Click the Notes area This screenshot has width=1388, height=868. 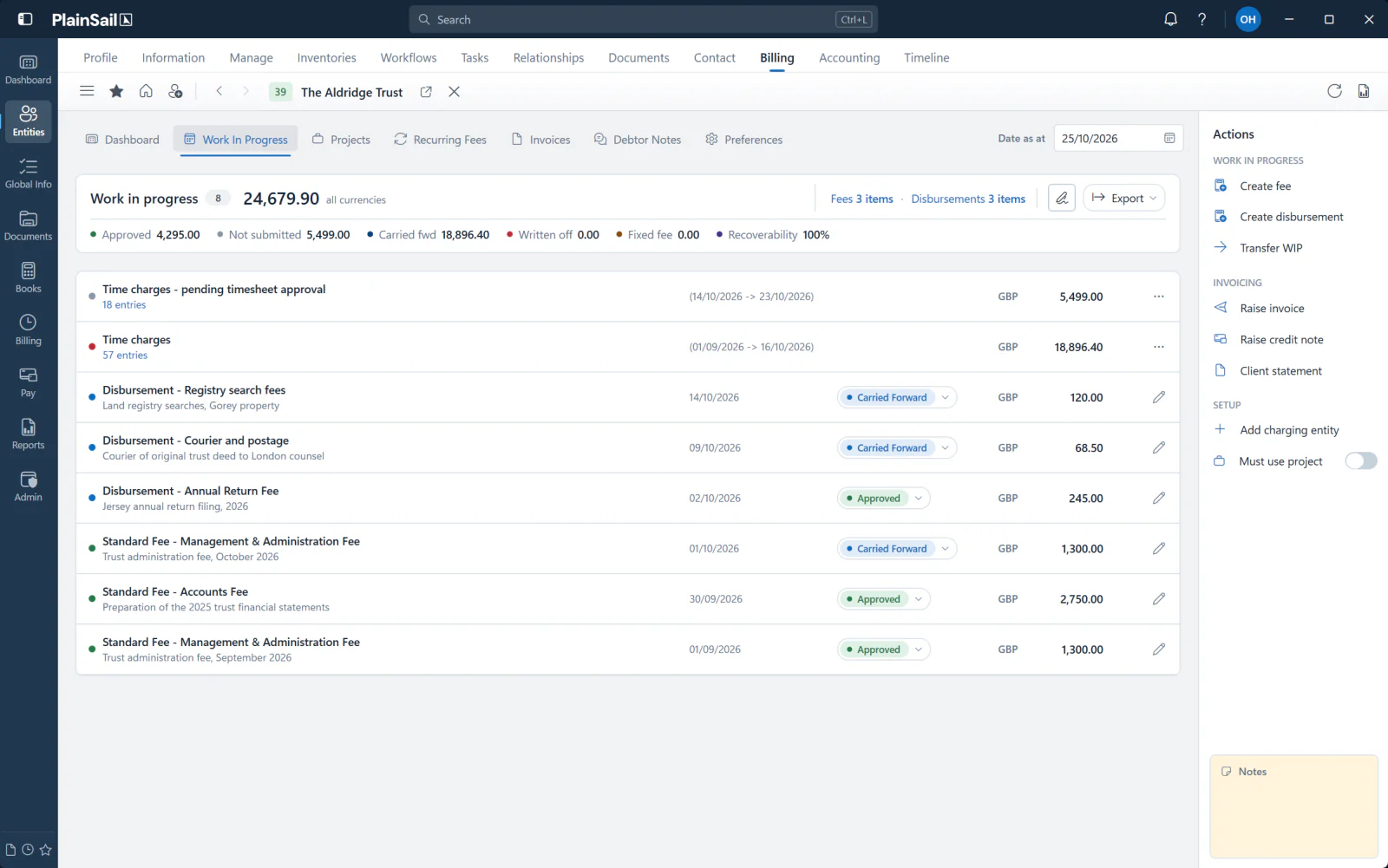[x=1293, y=806]
